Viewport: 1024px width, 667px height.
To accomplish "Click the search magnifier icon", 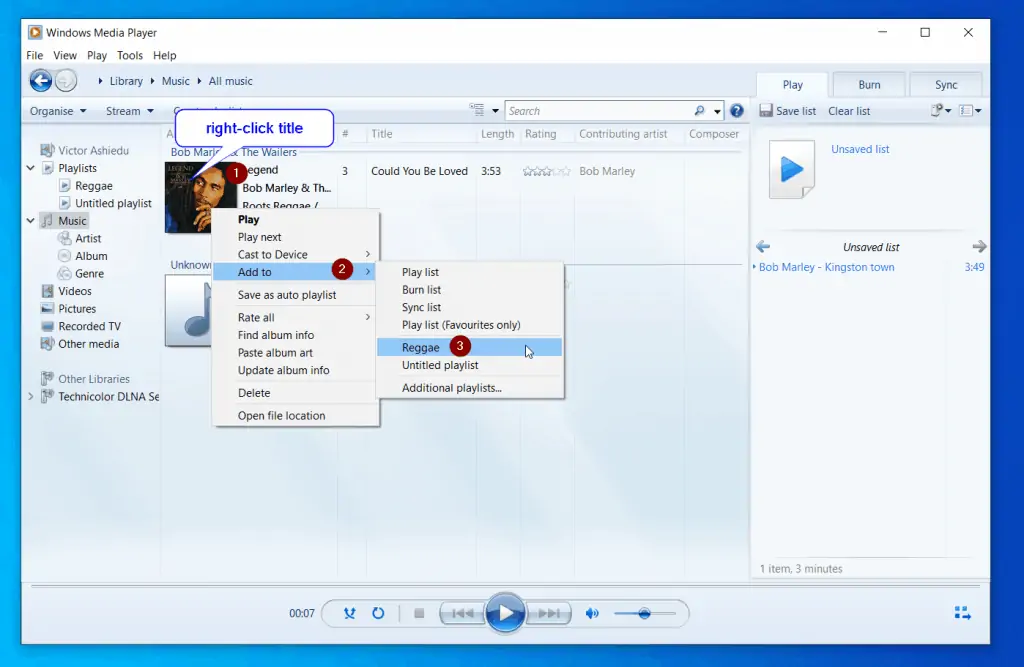I will point(701,110).
